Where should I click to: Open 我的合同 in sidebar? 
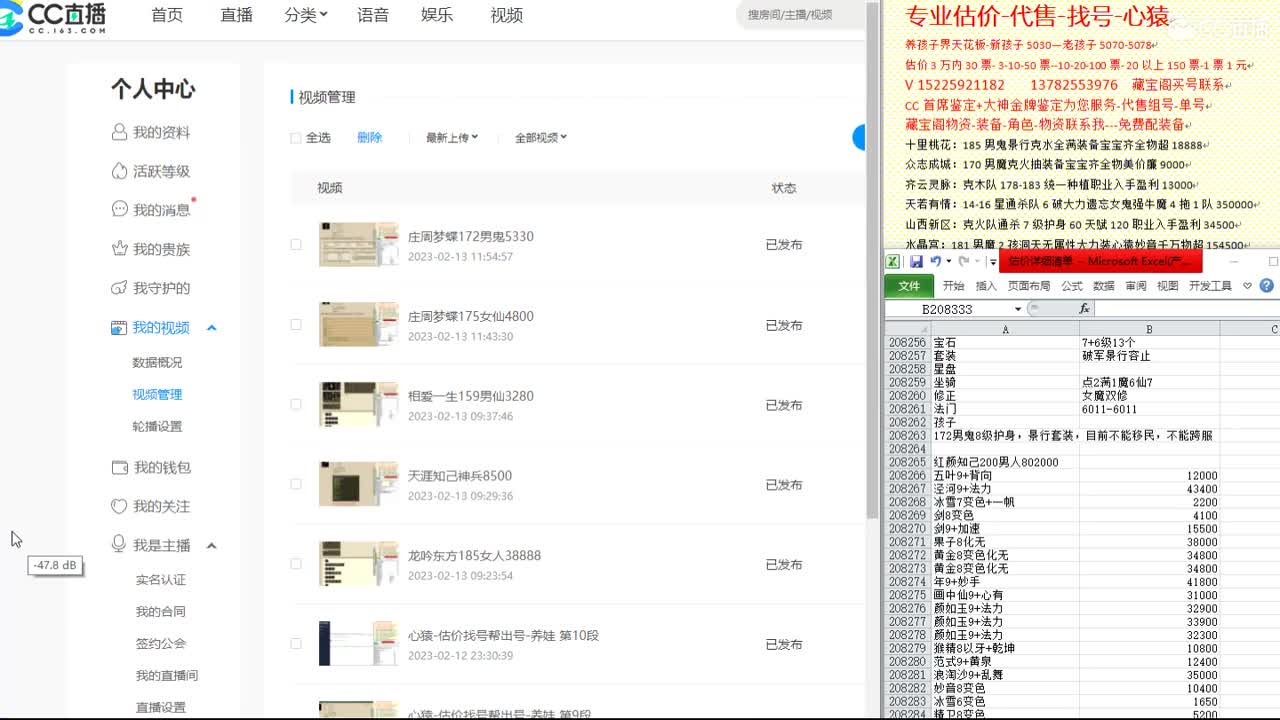coord(161,611)
